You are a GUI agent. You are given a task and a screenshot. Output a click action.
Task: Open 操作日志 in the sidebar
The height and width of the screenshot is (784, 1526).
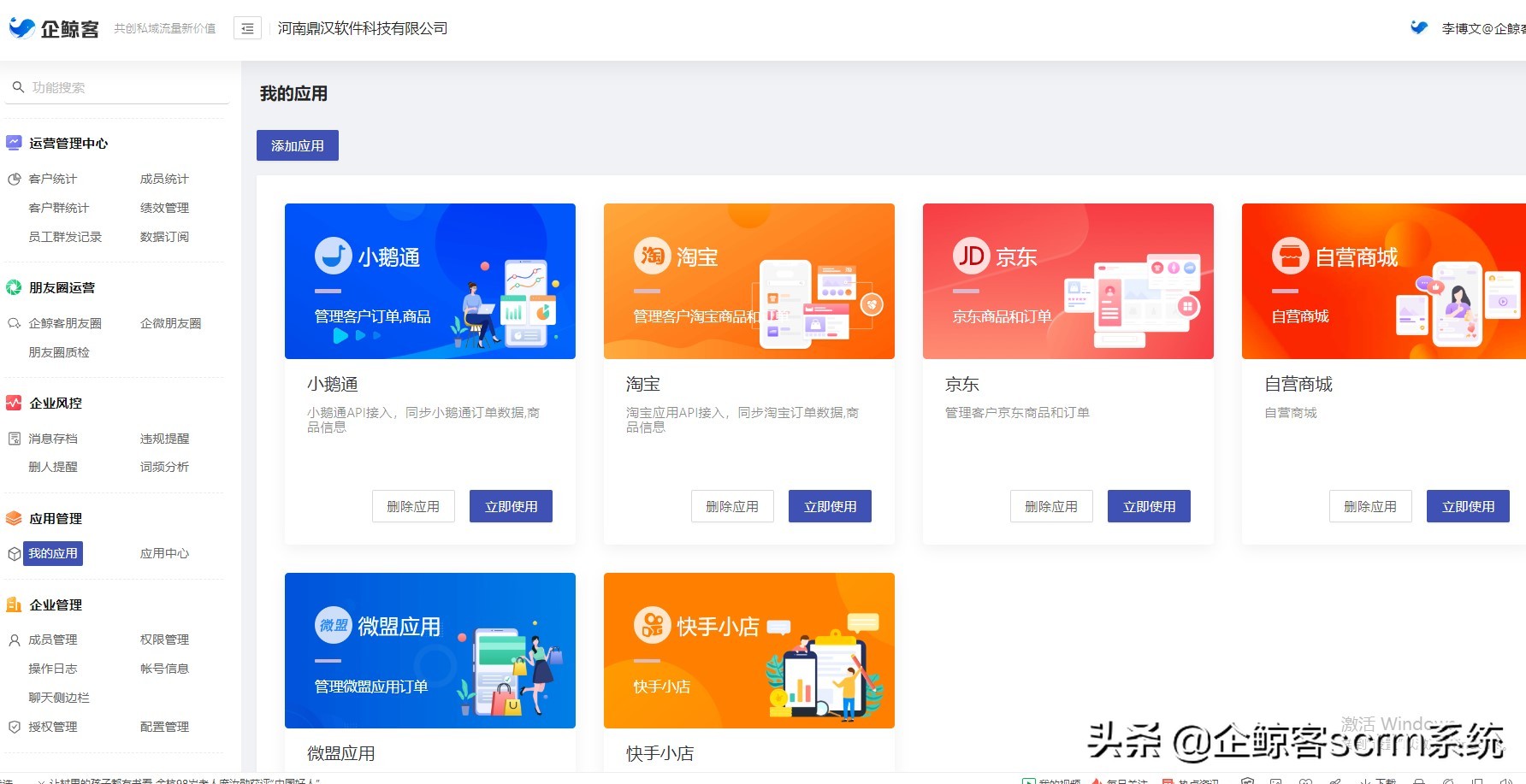[x=52, y=669]
